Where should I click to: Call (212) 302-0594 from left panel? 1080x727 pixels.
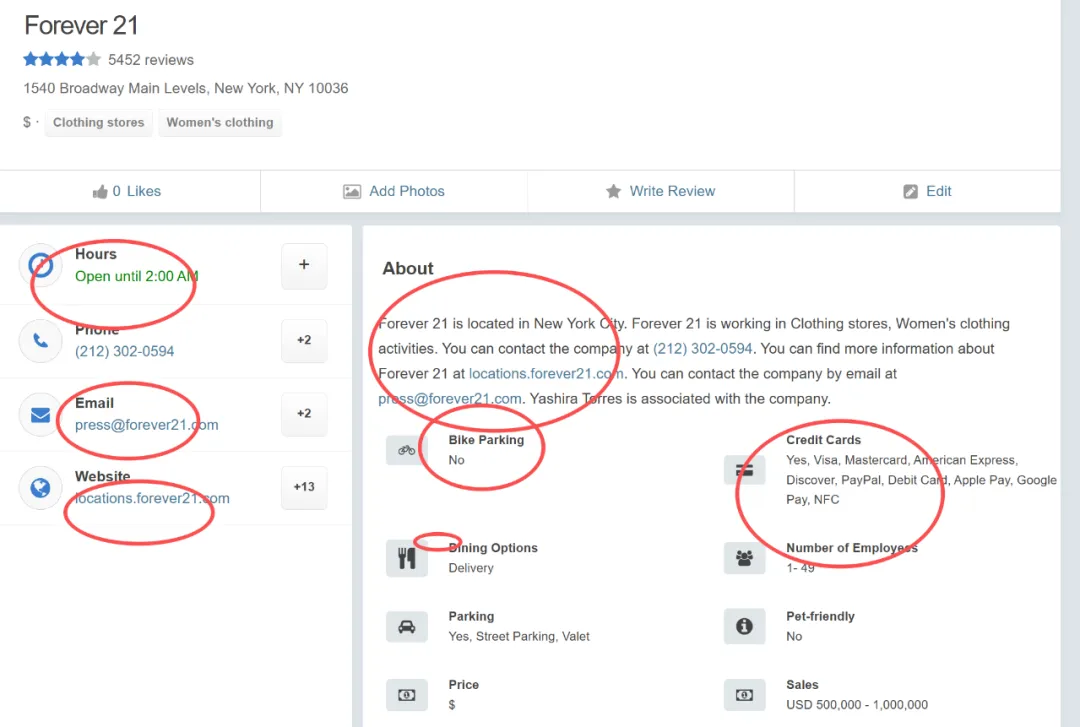point(125,351)
